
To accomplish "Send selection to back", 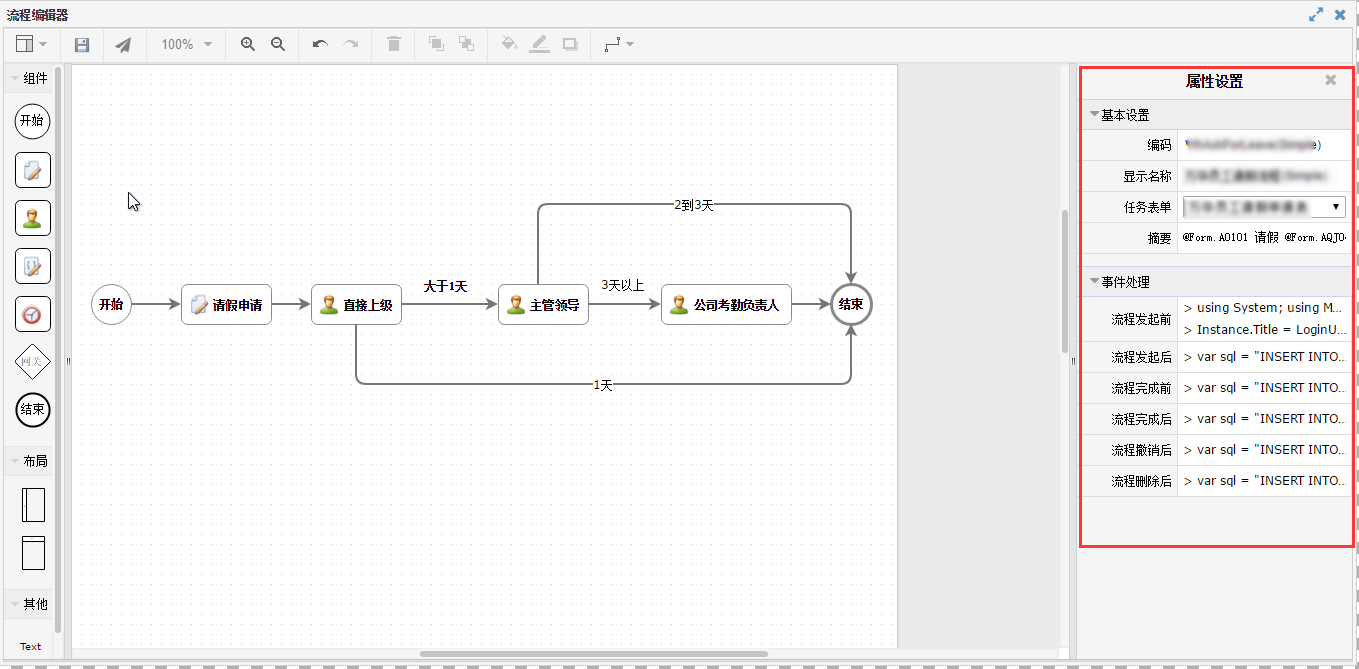I will point(466,44).
